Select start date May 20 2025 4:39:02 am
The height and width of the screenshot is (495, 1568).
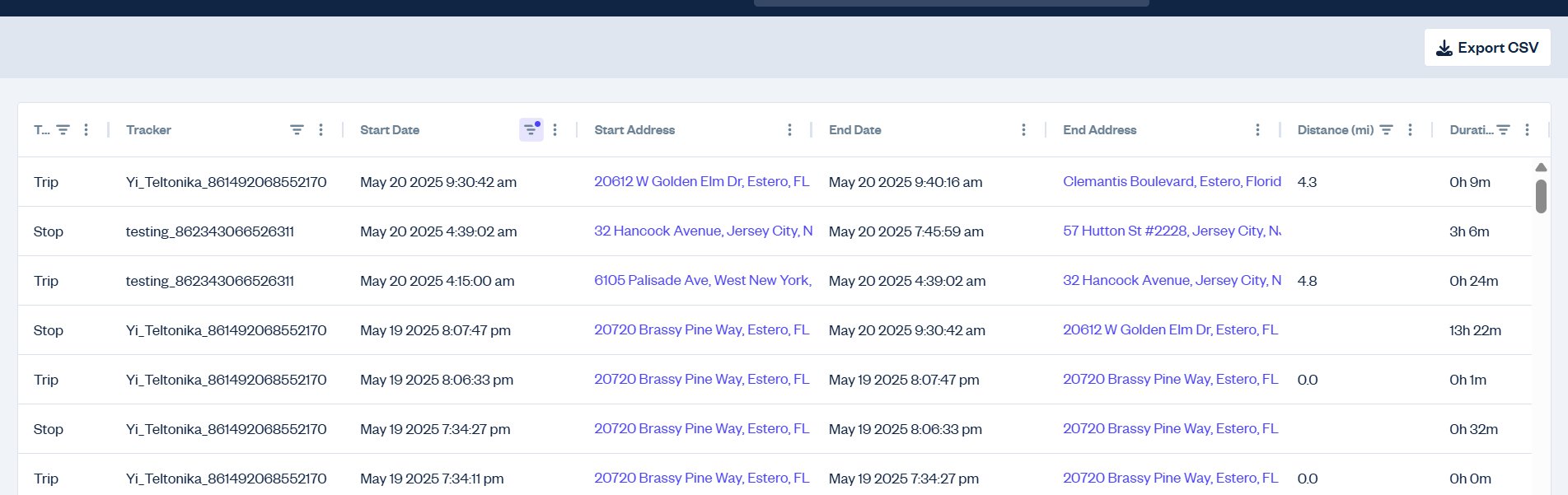click(x=438, y=231)
